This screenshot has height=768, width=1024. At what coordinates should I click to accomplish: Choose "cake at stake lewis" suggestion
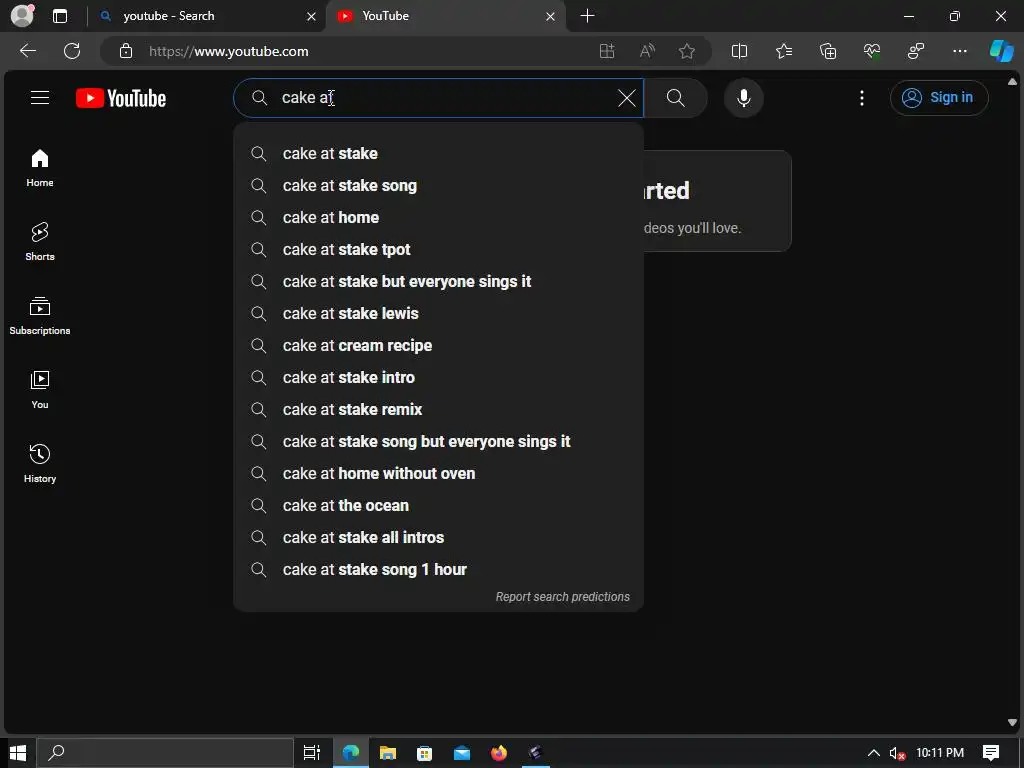point(438,313)
